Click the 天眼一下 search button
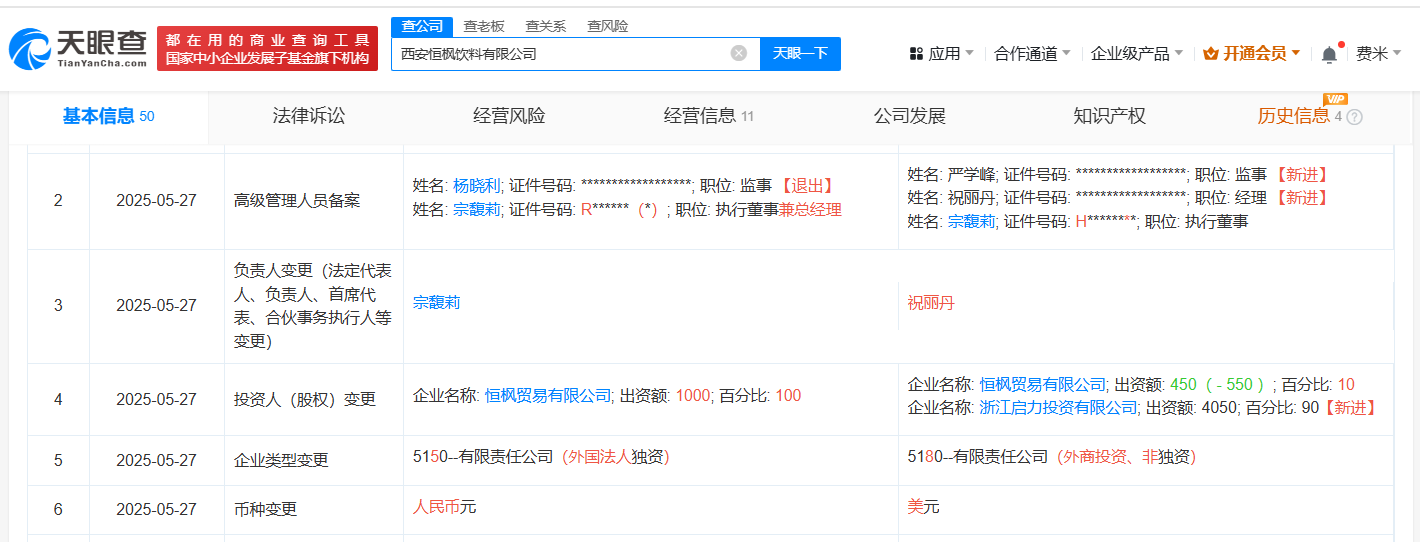1420x542 pixels. click(800, 53)
